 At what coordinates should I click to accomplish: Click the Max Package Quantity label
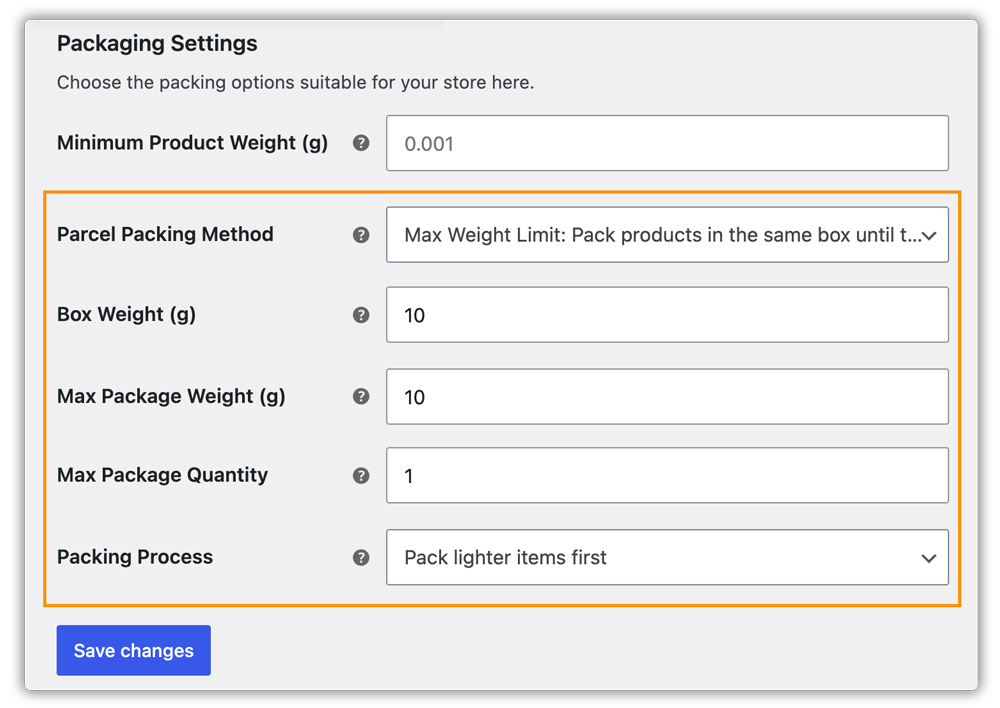coord(163,475)
